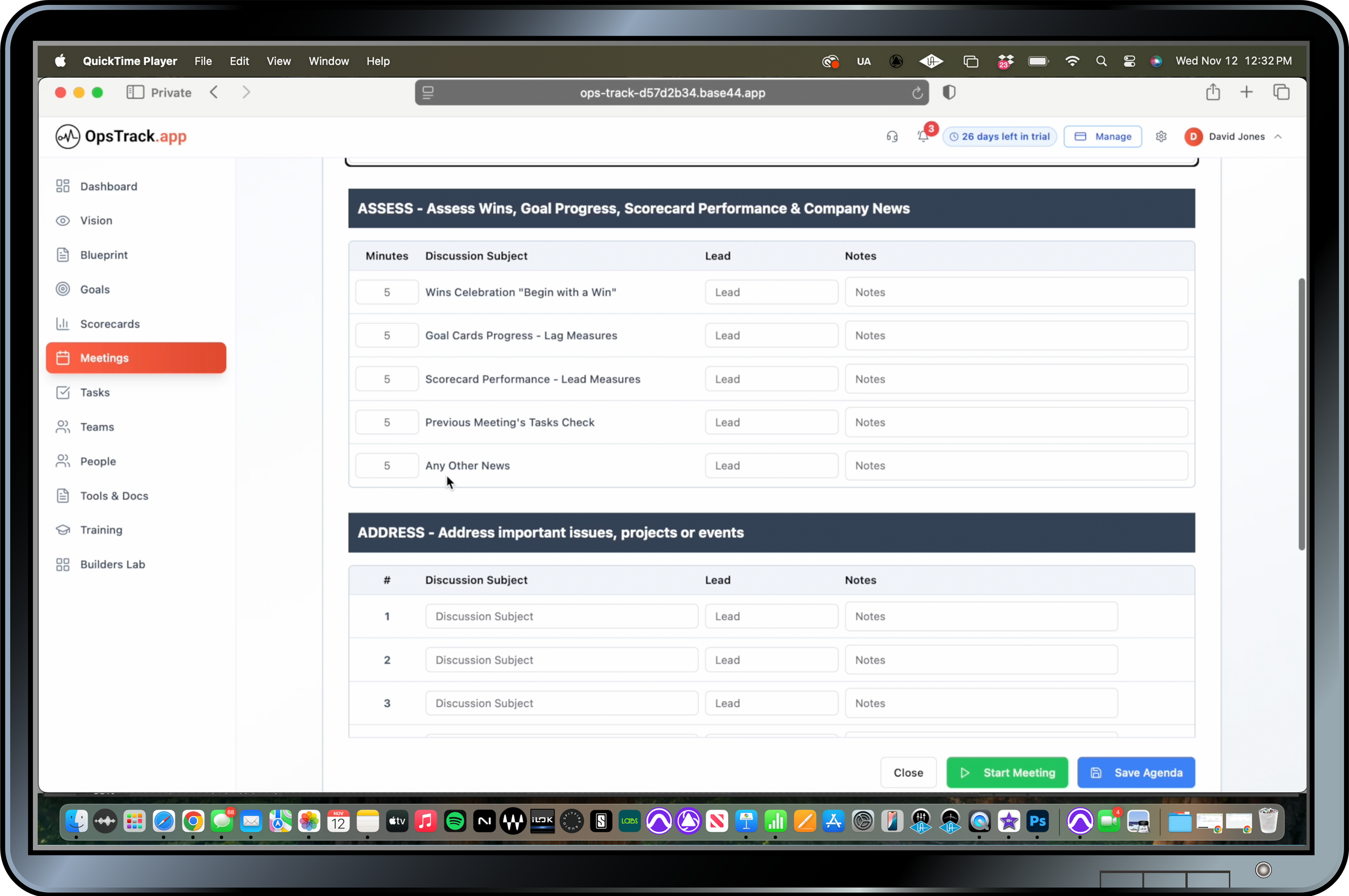Open the notifications bell icon
Screen dimensions: 1349x896
coord(923,136)
